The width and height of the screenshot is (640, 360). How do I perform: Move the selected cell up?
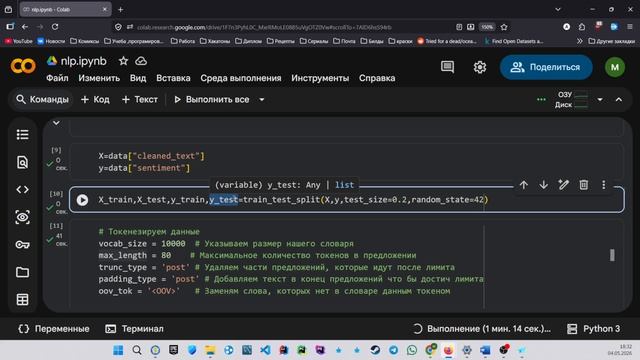pos(523,185)
